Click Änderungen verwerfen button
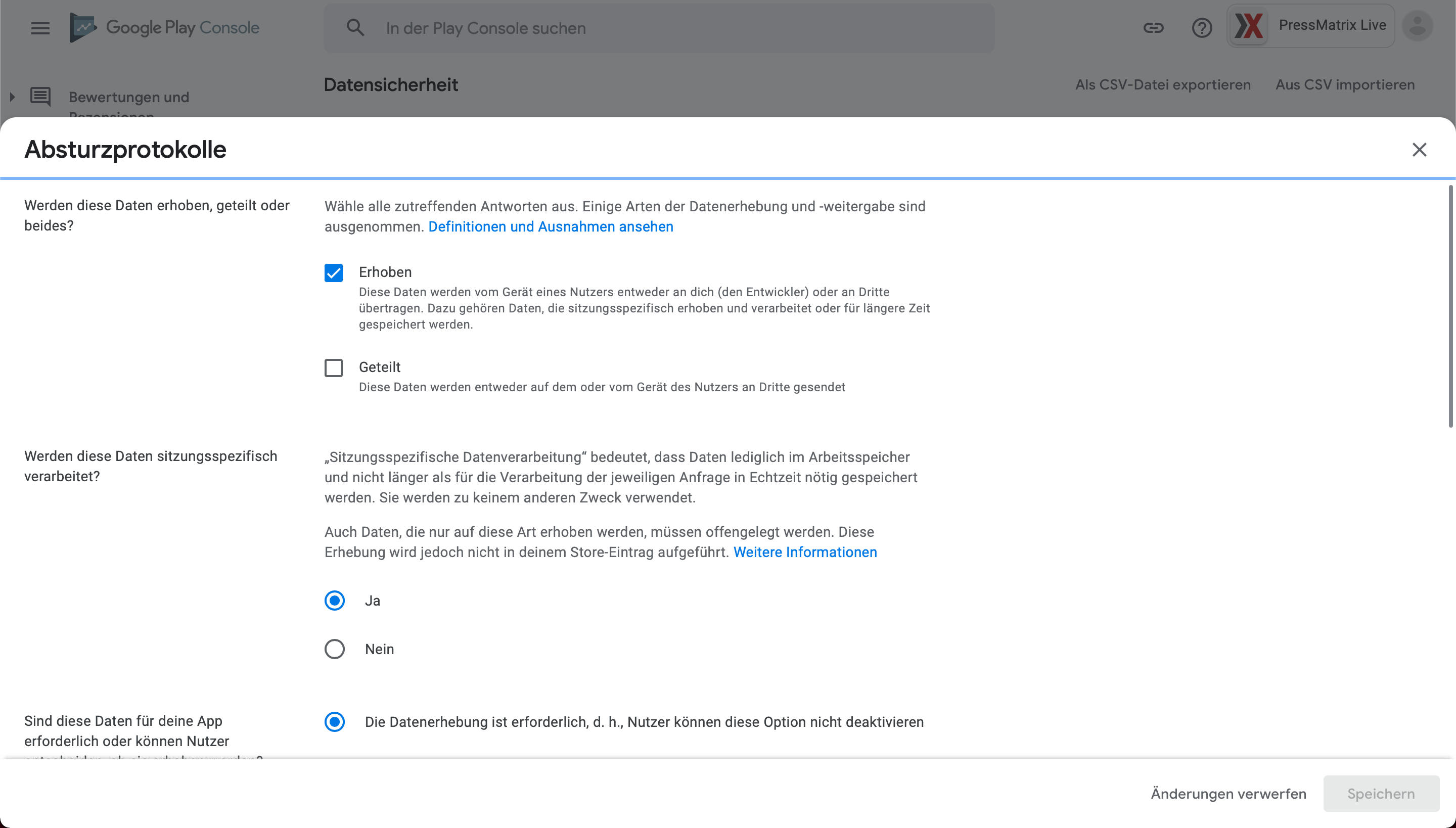The width and height of the screenshot is (1456, 828). [x=1228, y=793]
